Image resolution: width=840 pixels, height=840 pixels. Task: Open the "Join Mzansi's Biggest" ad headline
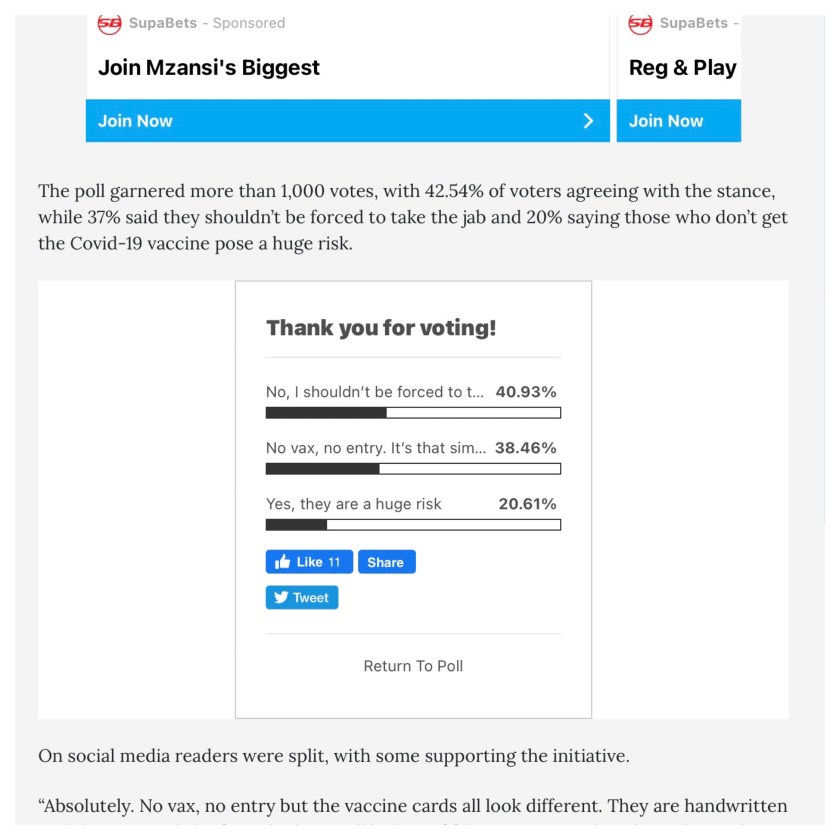pos(209,68)
